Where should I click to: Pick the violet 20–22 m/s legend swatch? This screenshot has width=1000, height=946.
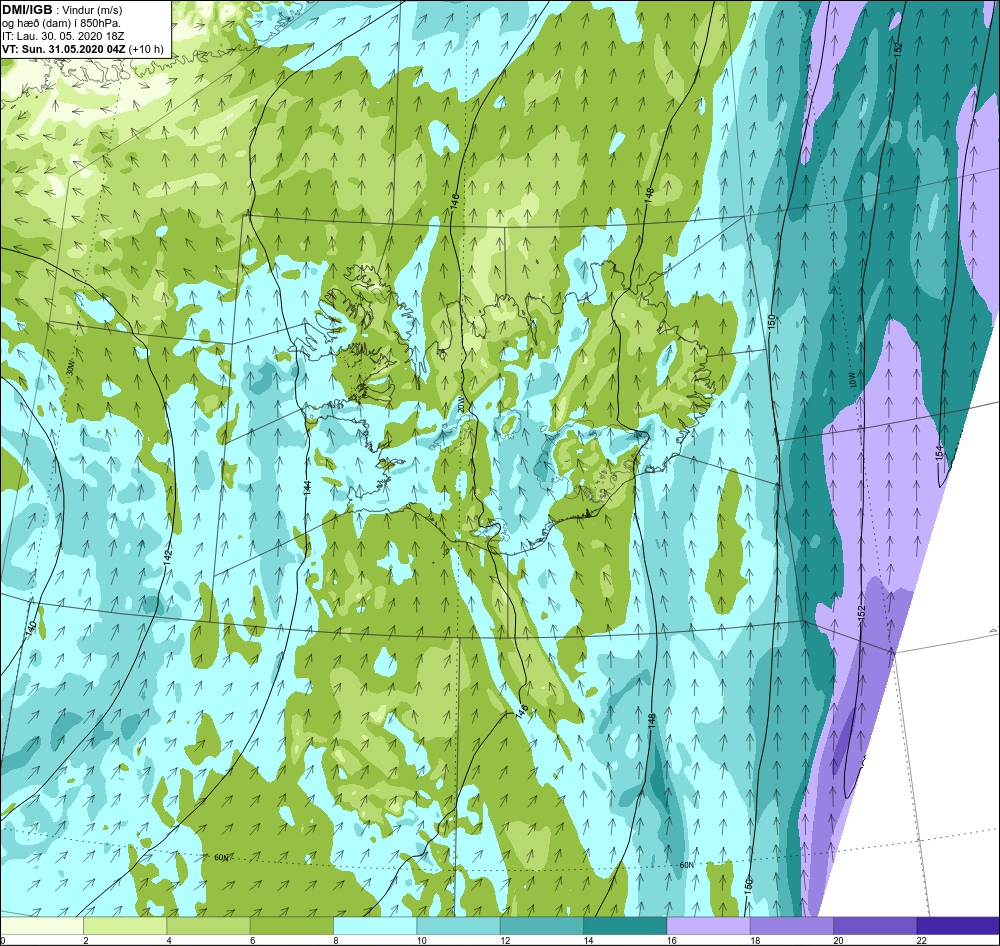pos(874,925)
